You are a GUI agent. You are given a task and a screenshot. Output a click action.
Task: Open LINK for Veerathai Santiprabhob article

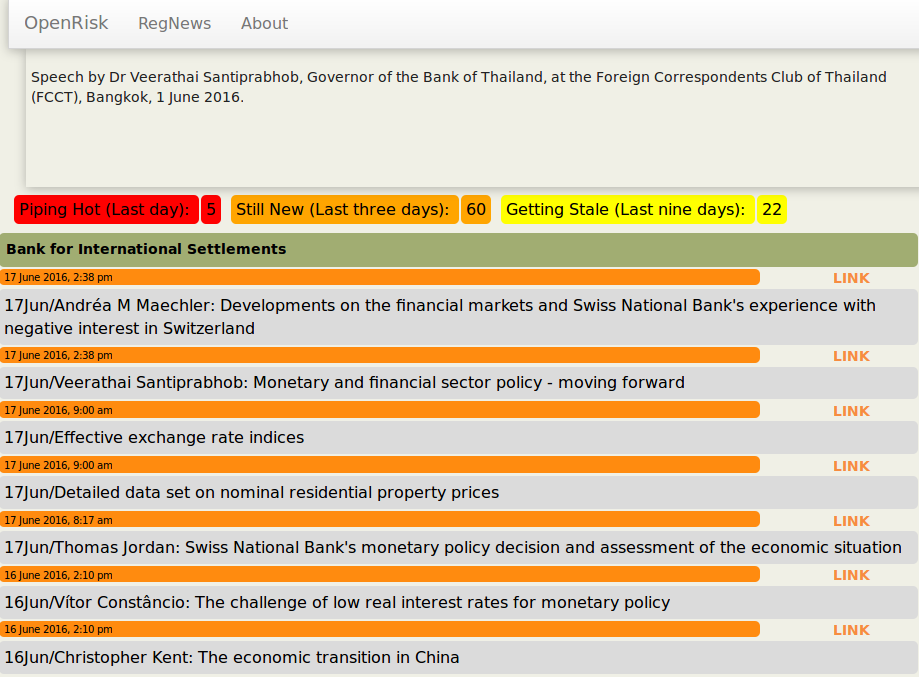(x=851, y=356)
